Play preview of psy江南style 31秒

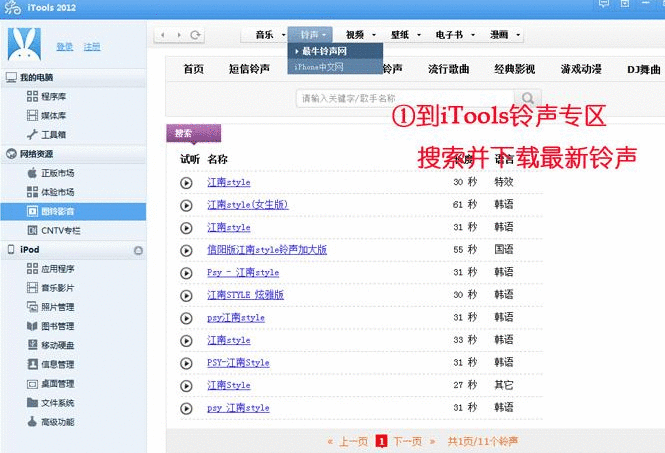click(x=186, y=318)
